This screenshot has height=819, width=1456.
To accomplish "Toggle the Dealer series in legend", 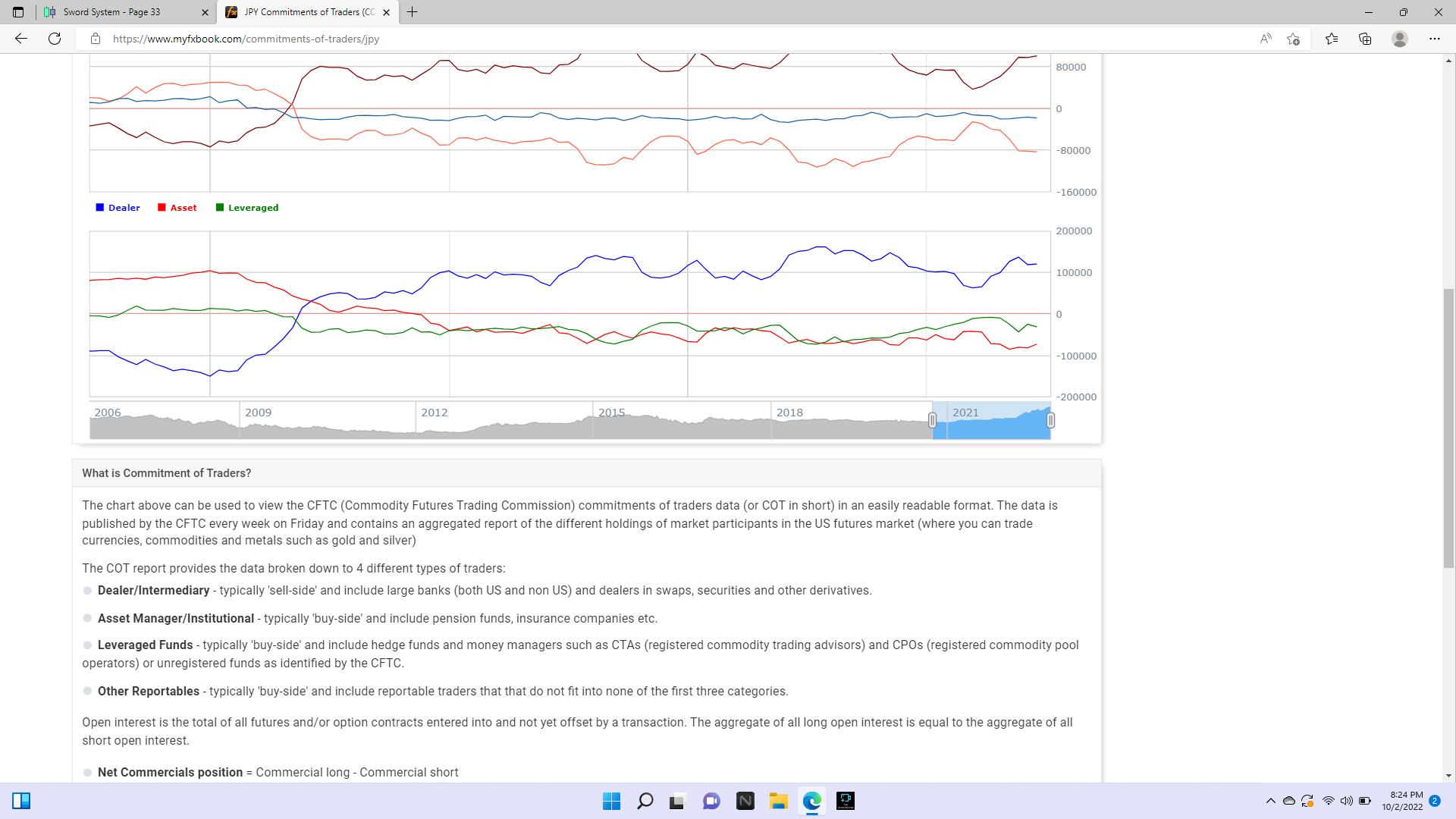I will (118, 208).
